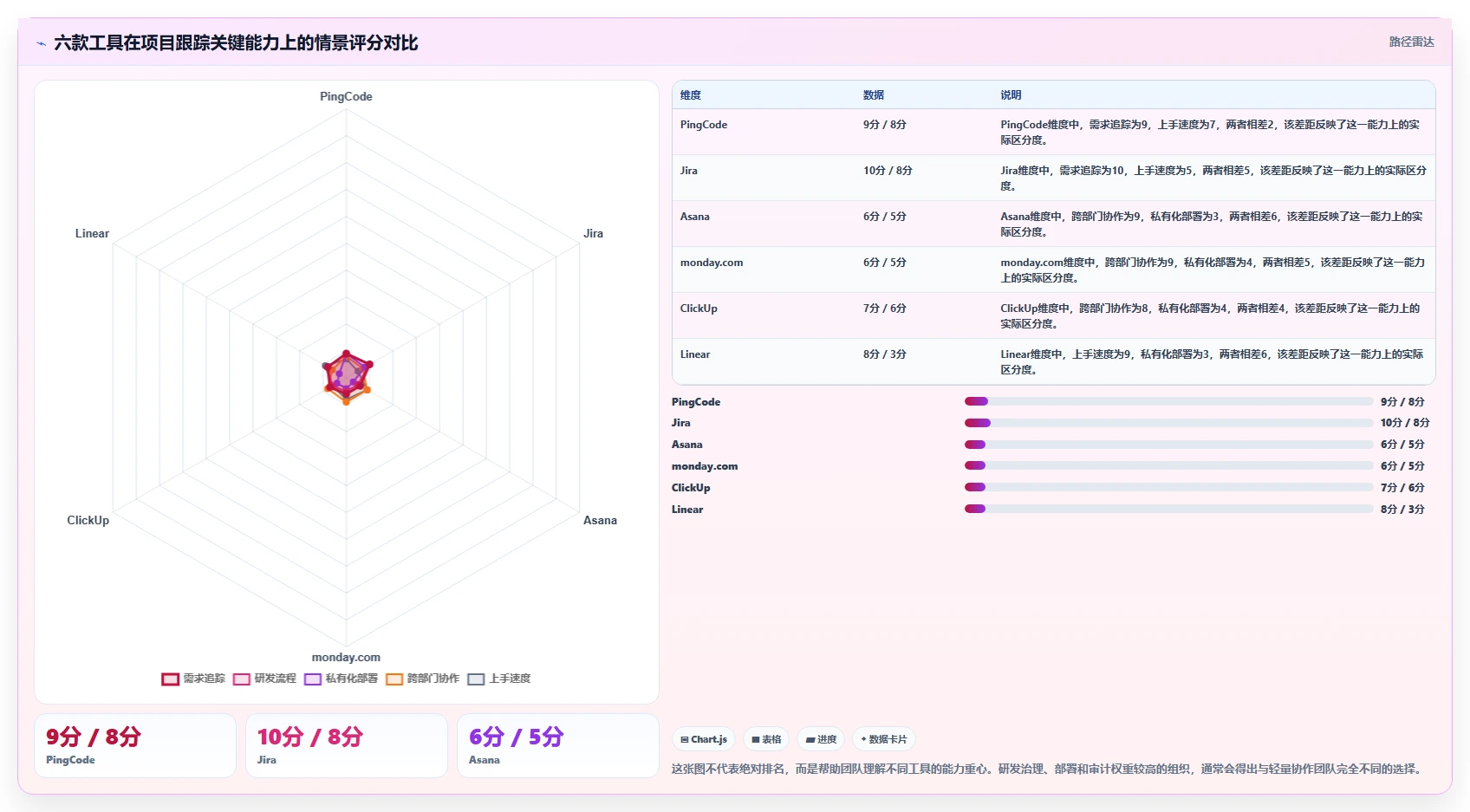Click the ClickUp axis label on the radar
The image size is (1470, 812).
(88, 520)
